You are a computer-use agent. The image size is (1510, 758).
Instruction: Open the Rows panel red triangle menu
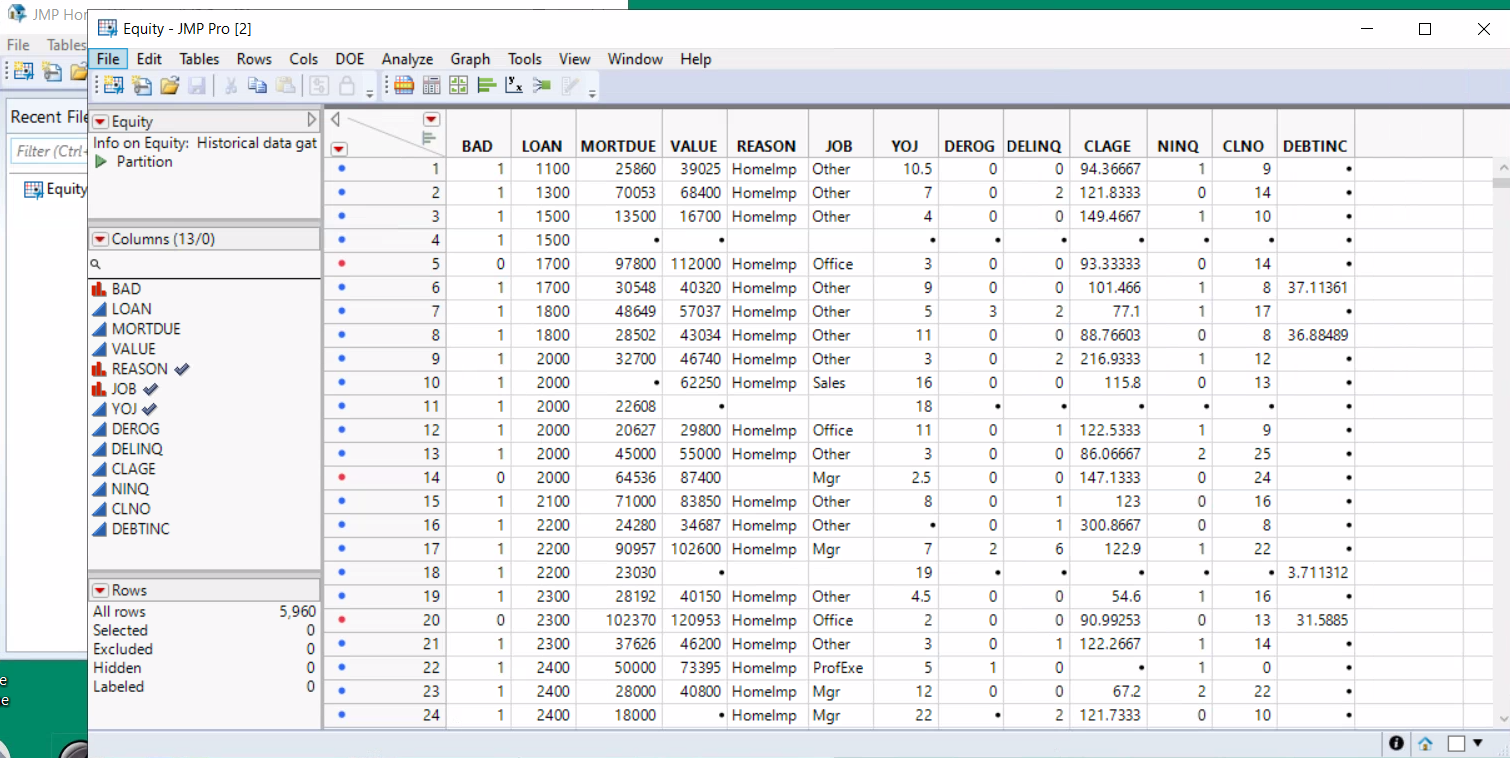click(101, 590)
